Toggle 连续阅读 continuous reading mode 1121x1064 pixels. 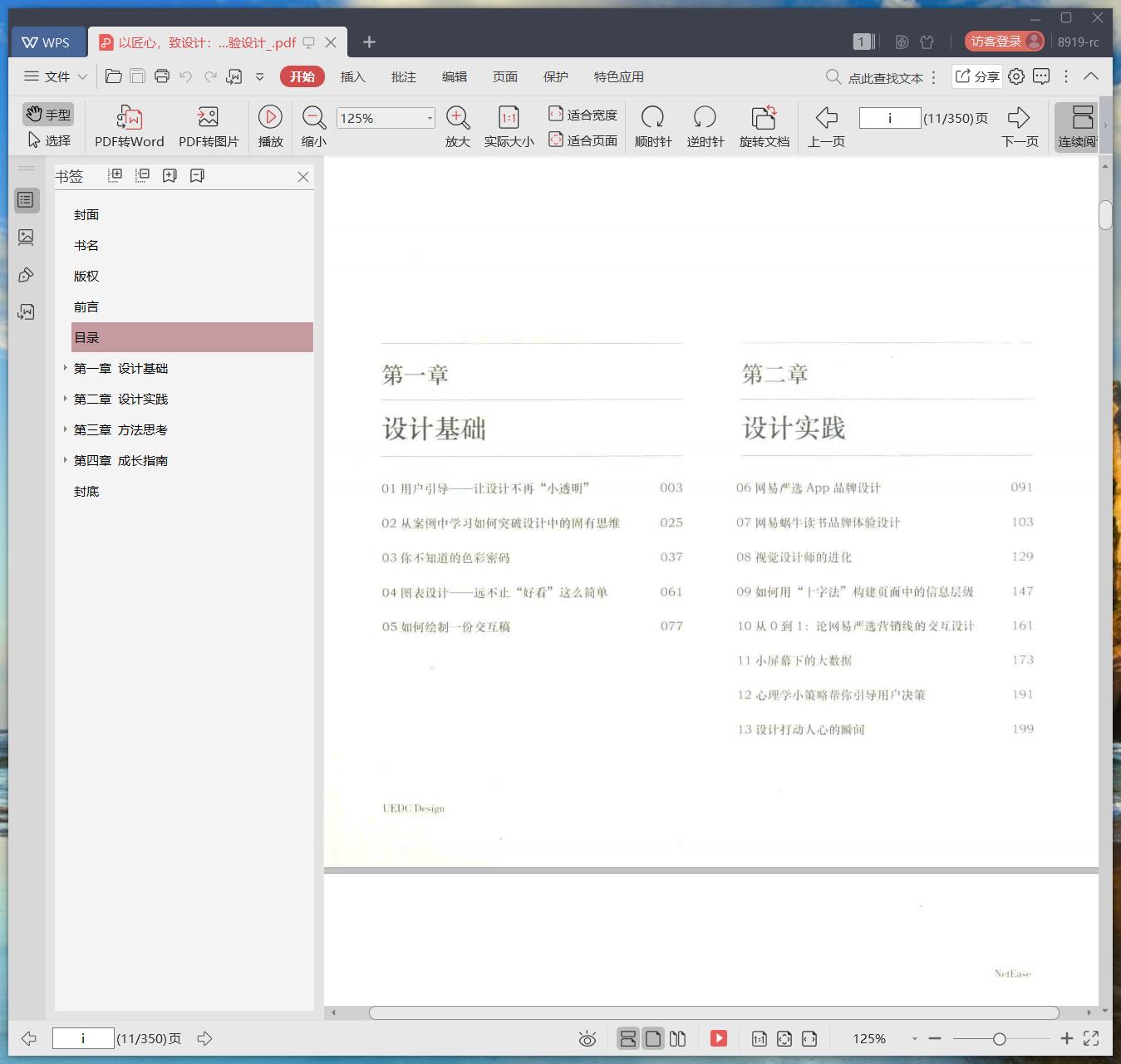(1077, 126)
